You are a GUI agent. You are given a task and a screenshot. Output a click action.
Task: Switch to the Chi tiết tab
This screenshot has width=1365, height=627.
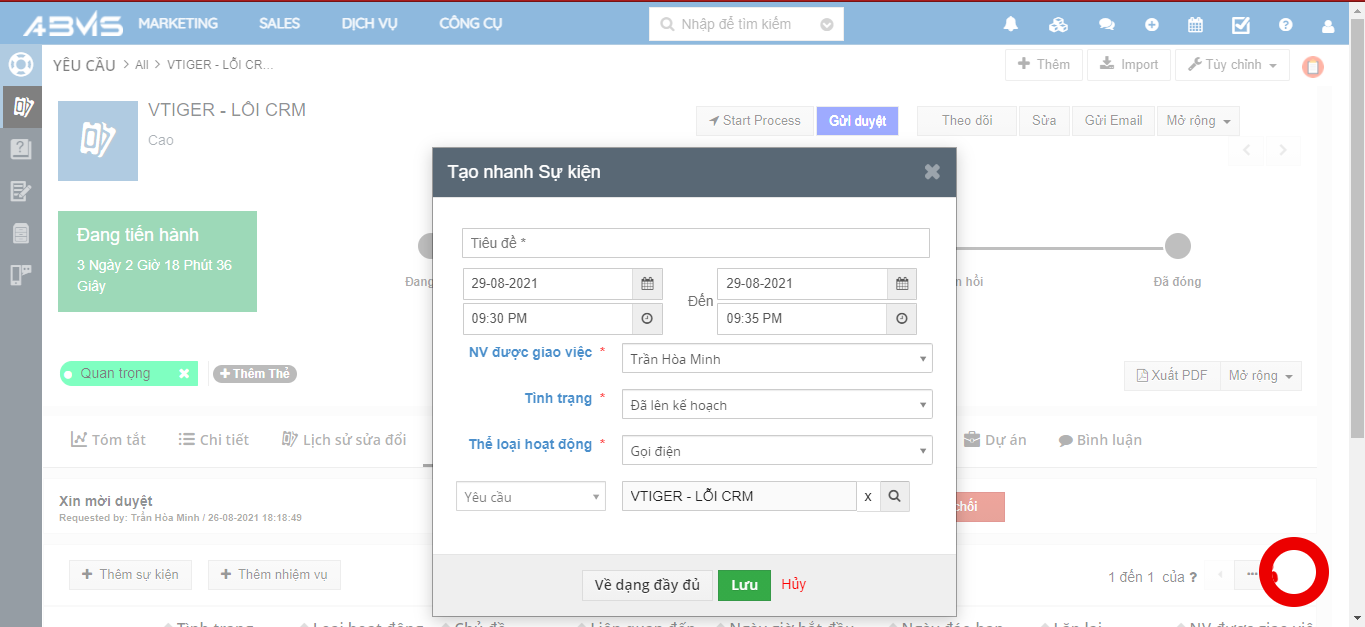[x=214, y=440]
